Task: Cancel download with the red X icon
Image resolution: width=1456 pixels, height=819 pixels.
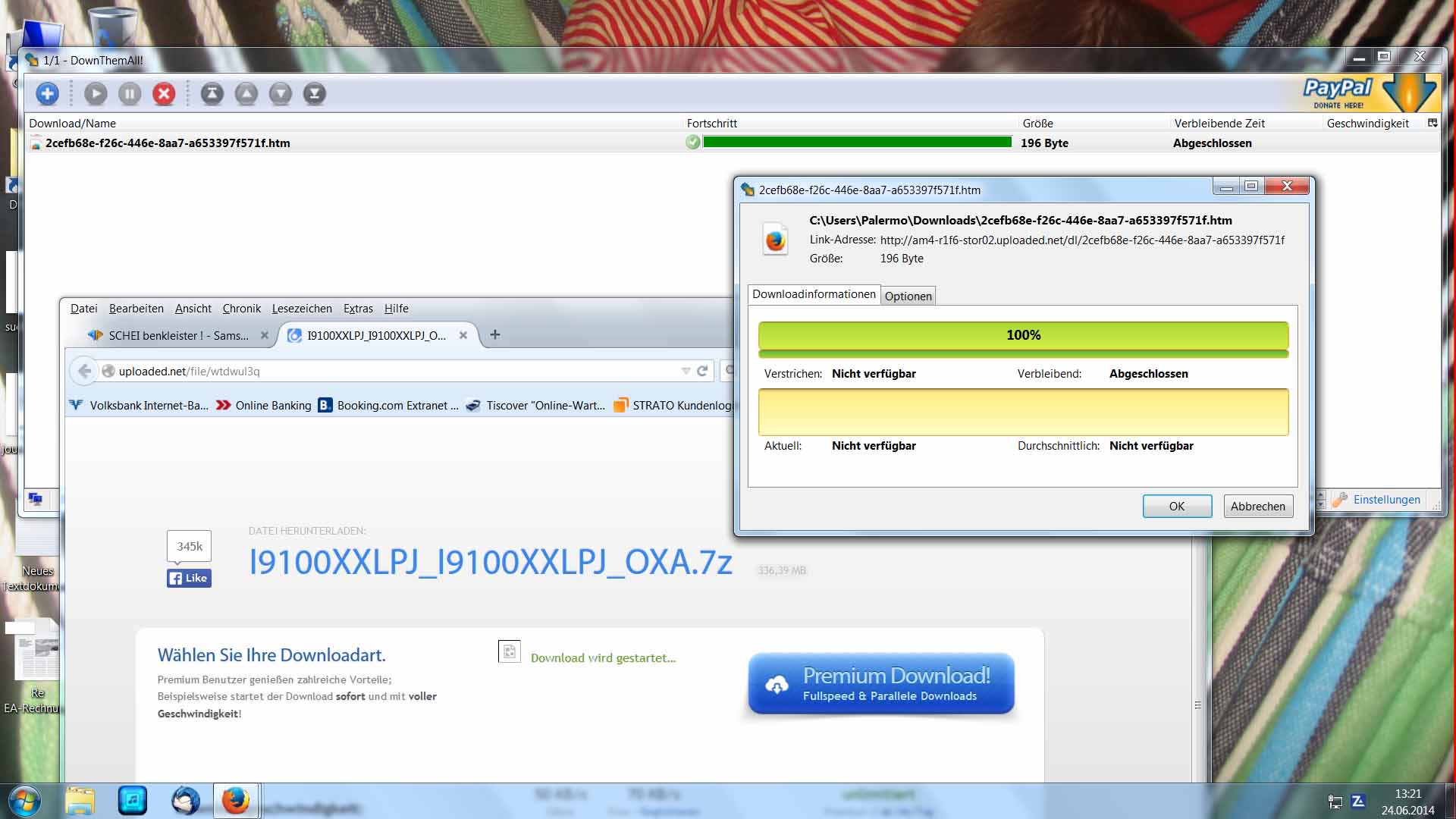Action: [x=164, y=93]
